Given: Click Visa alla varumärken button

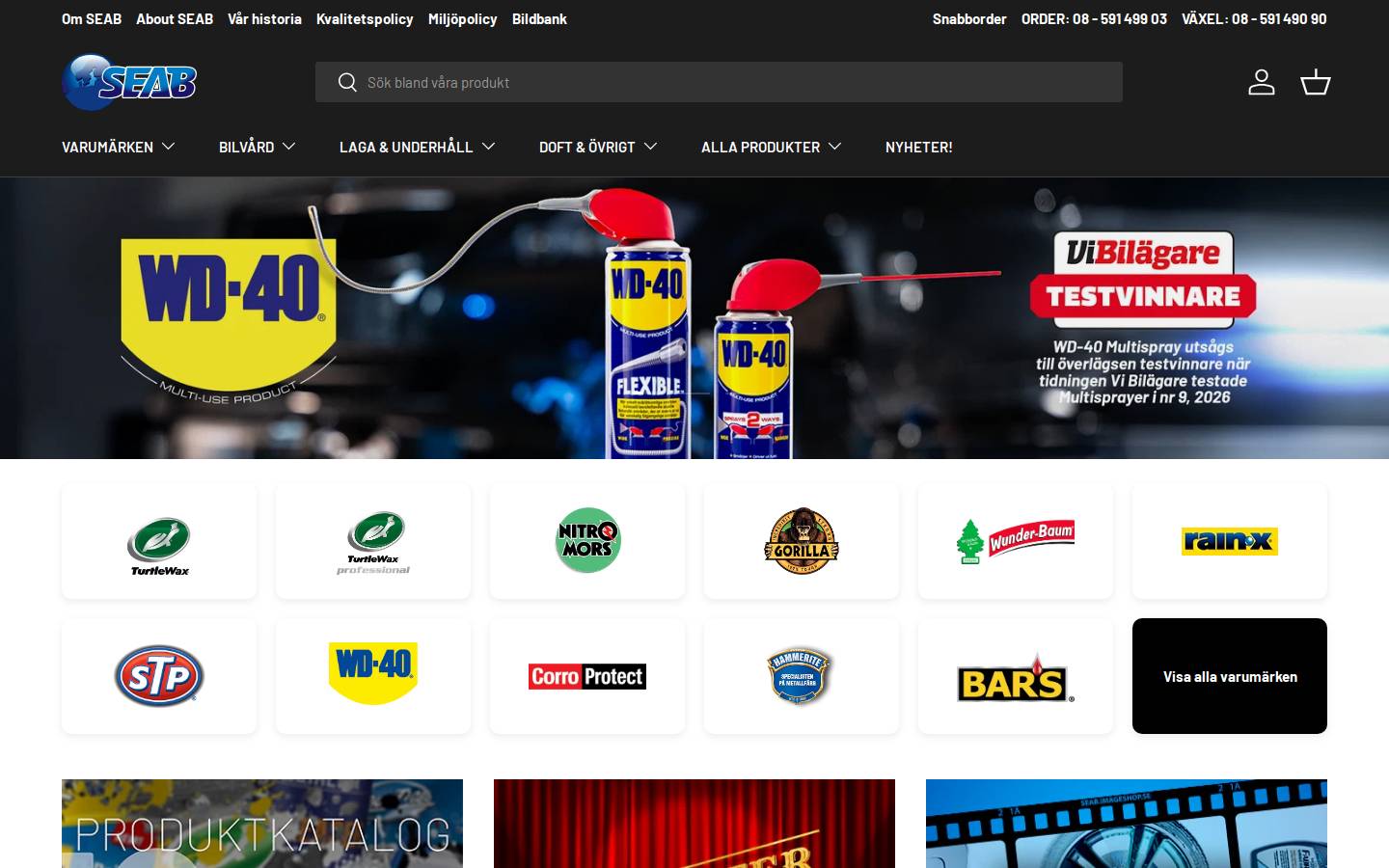Looking at the screenshot, I should [1230, 676].
